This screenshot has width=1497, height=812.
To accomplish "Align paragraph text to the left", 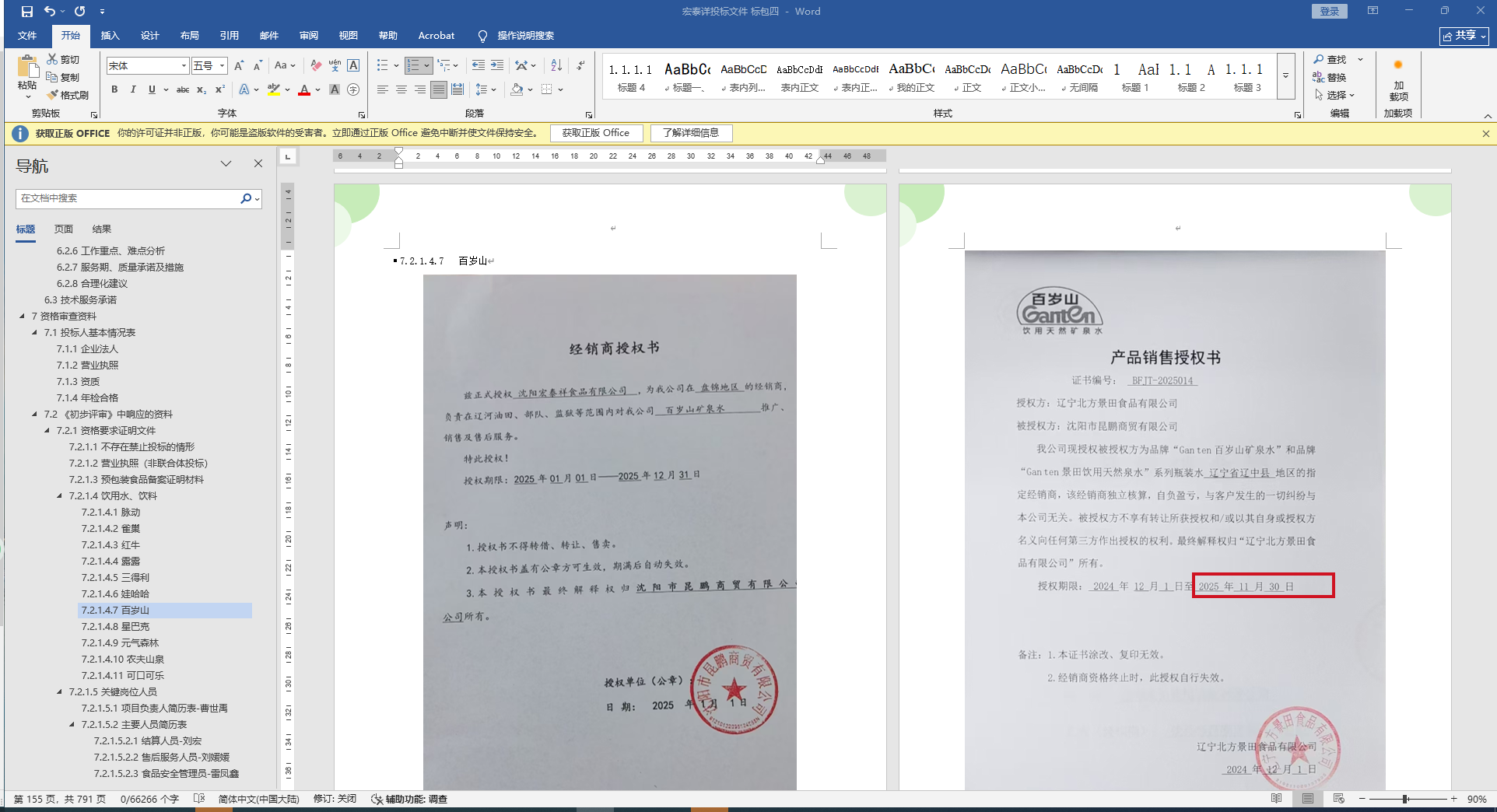I will pos(383,89).
